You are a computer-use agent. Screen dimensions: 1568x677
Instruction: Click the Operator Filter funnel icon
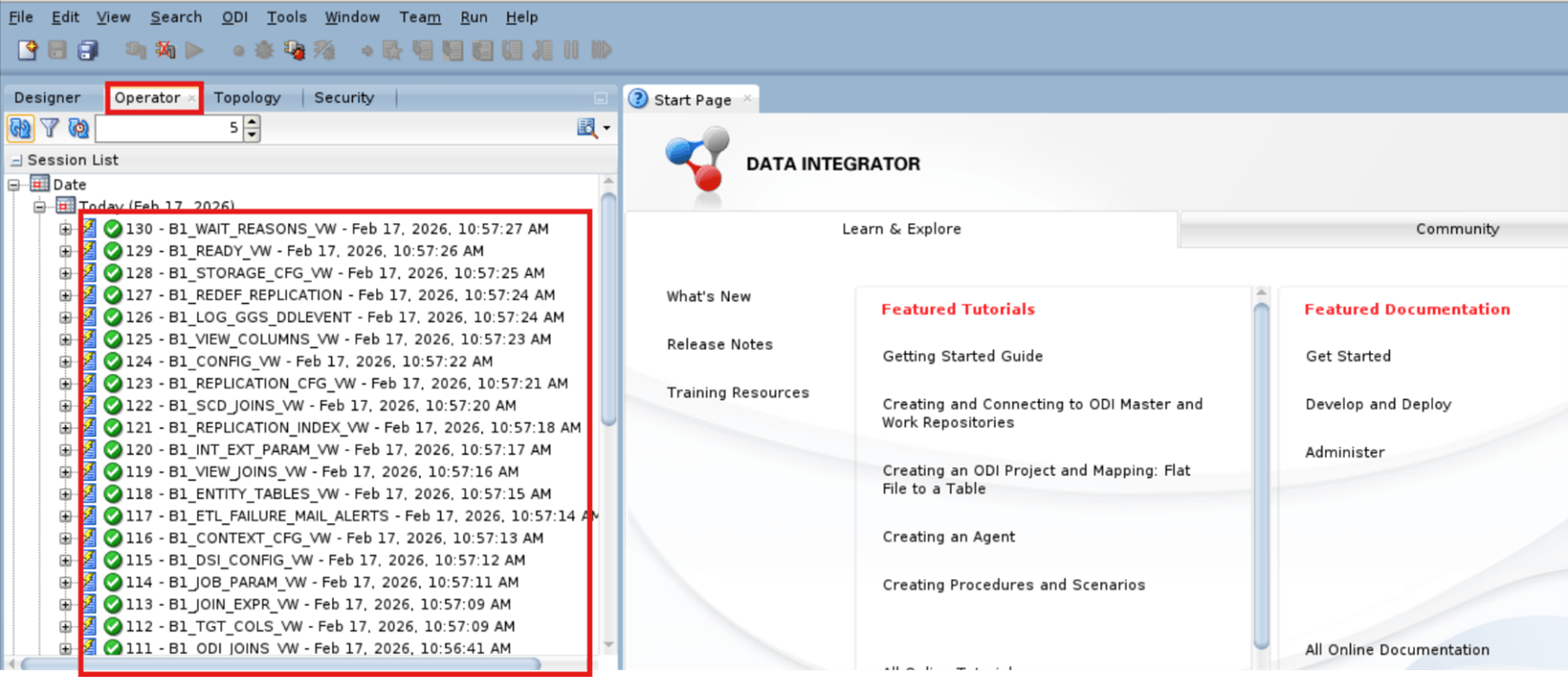[50, 129]
